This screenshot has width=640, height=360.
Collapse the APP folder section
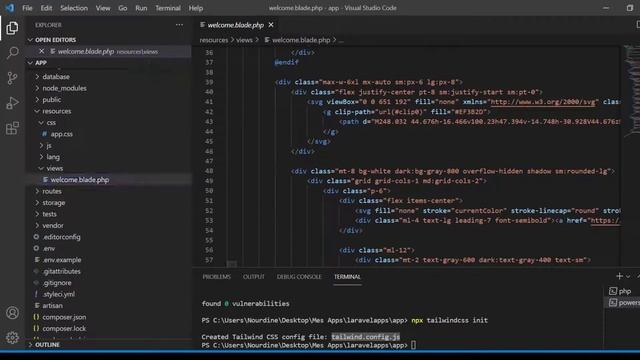coord(41,63)
